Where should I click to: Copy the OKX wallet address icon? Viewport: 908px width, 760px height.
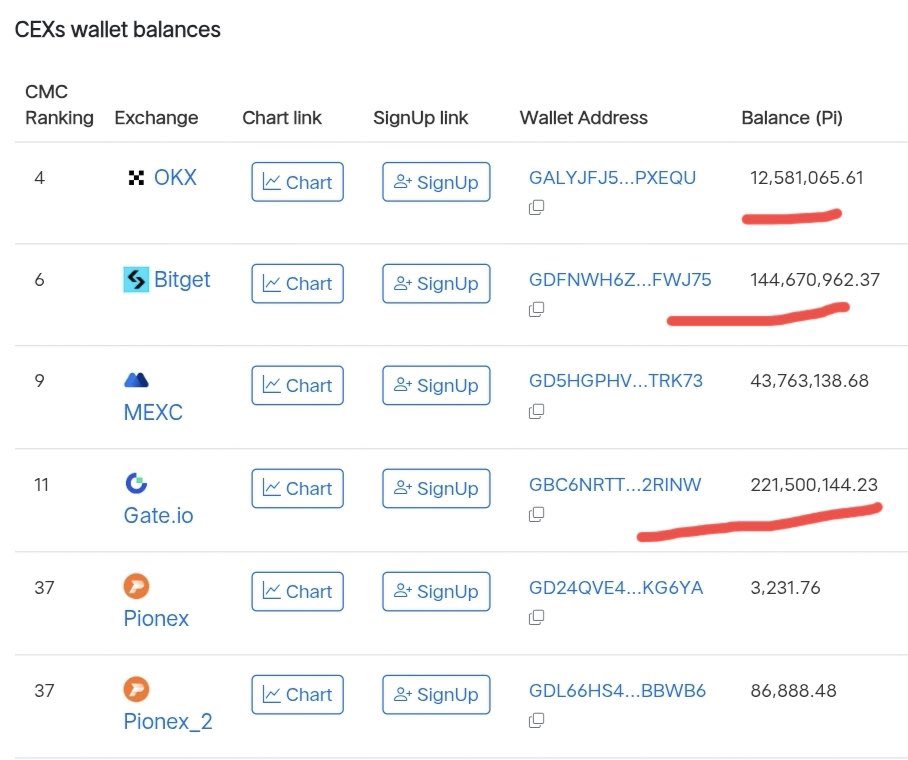click(x=536, y=207)
